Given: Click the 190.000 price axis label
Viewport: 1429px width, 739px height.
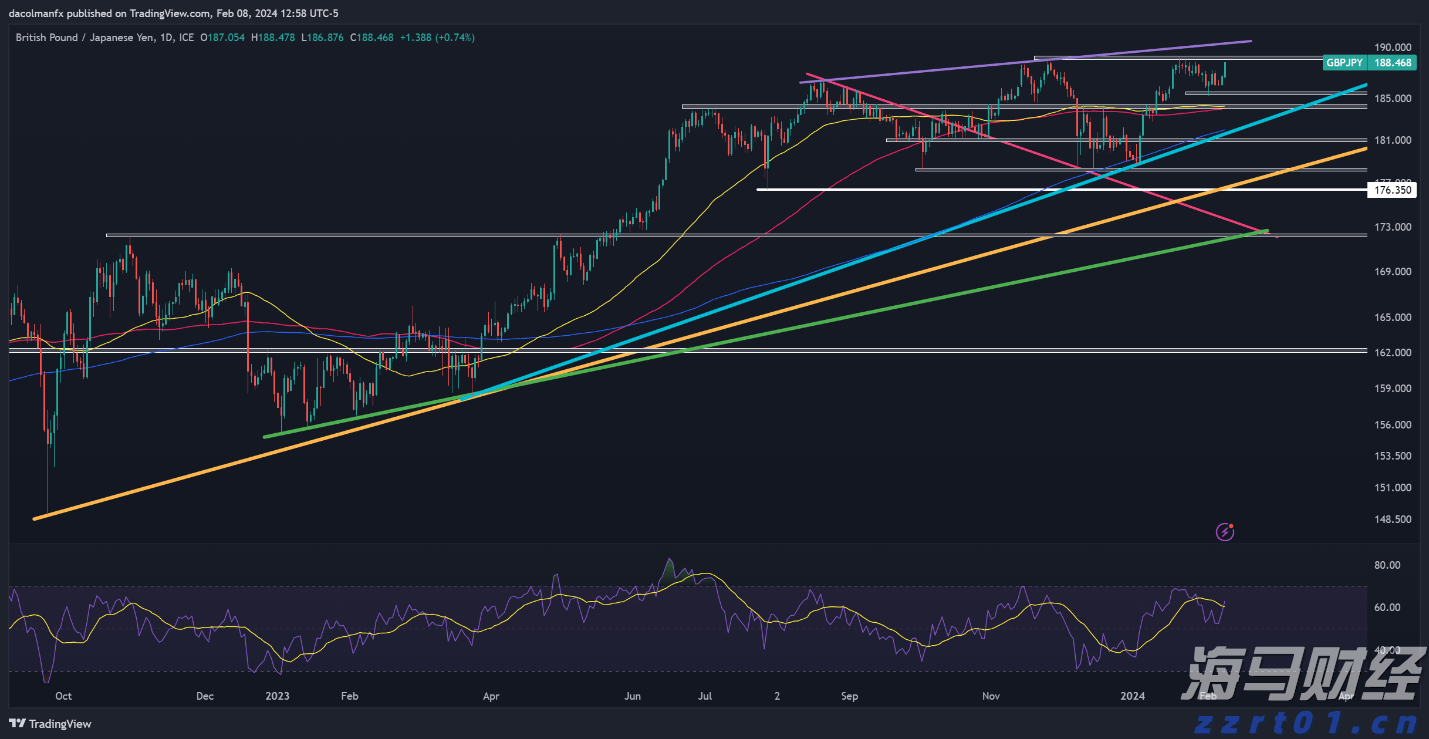Looking at the screenshot, I should click(1392, 47).
